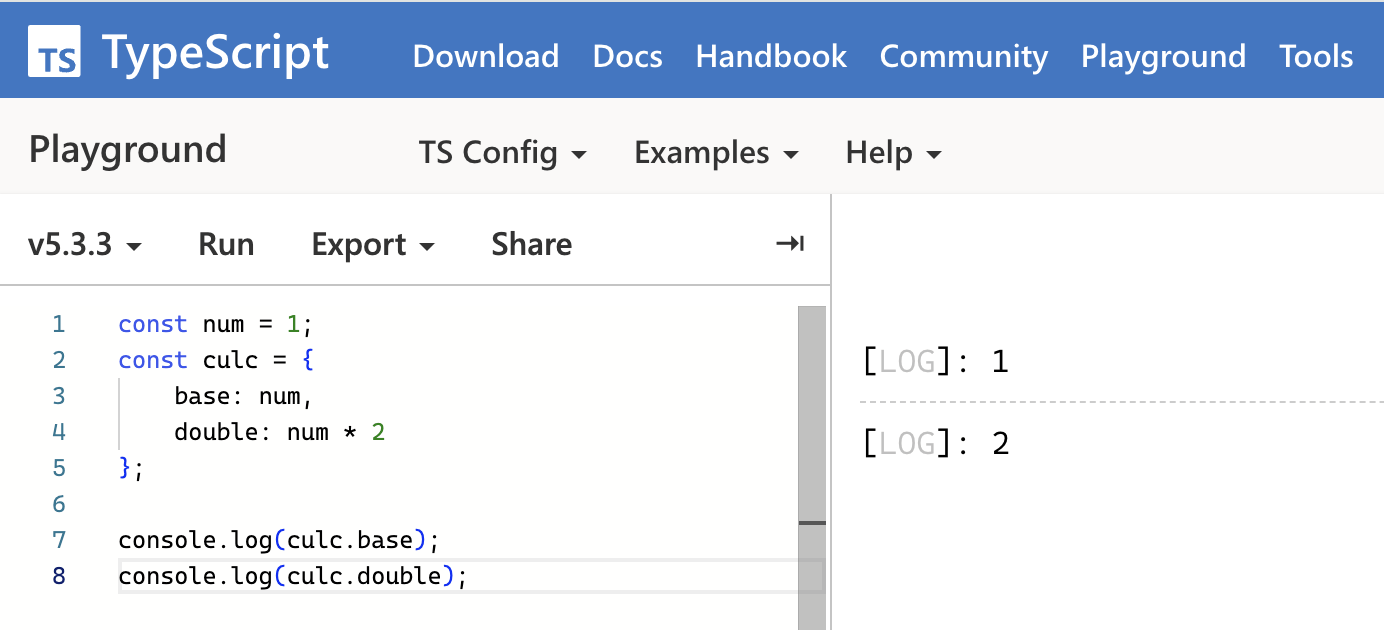Collapse the sidebar with the arrow icon

tap(790, 244)
